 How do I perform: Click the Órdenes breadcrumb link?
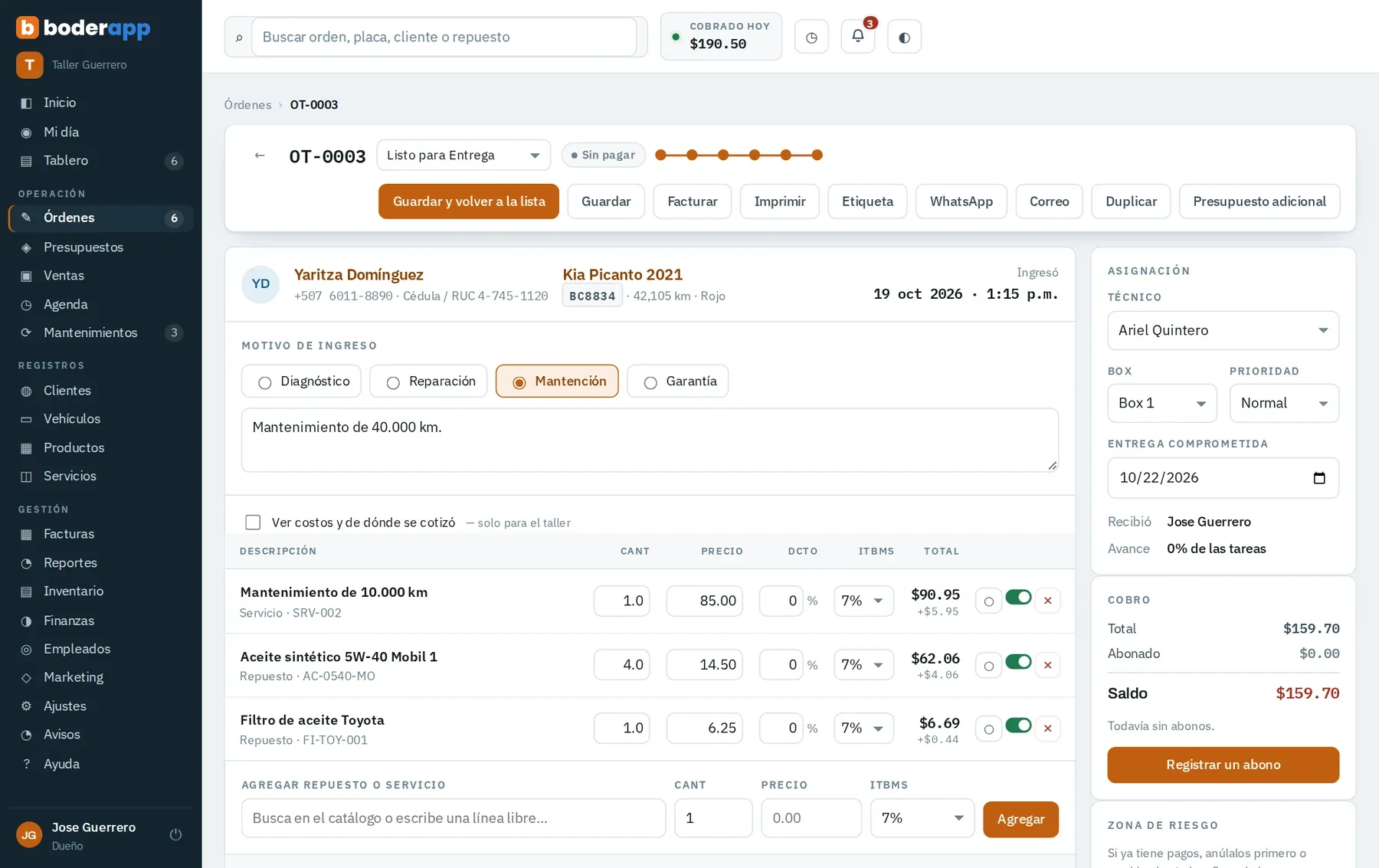click(x=247, y=105)
